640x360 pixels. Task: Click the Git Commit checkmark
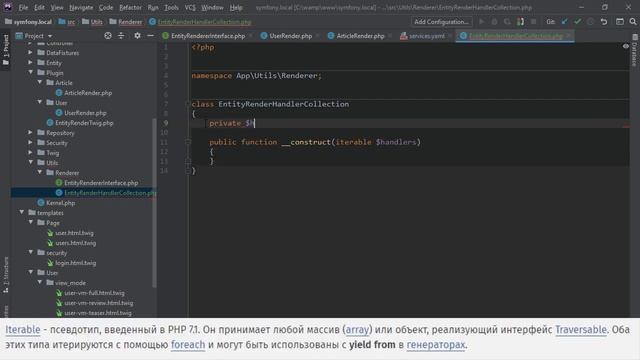[x=577, y=22]
